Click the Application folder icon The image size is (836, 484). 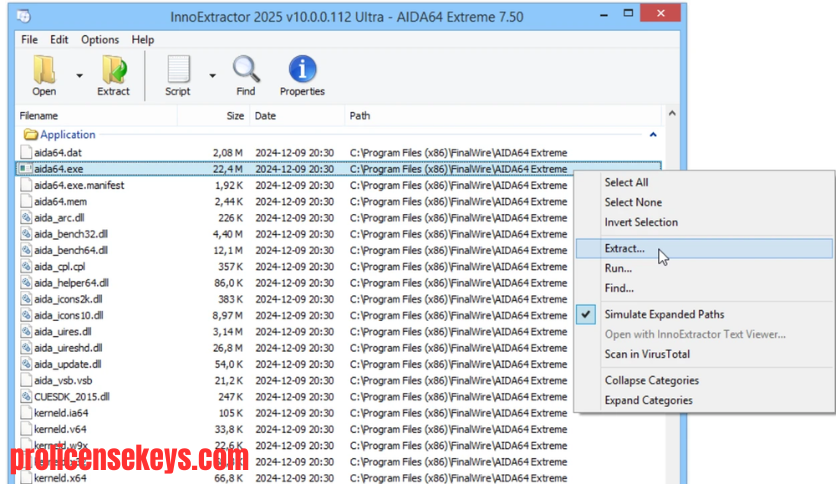point(31,134)
